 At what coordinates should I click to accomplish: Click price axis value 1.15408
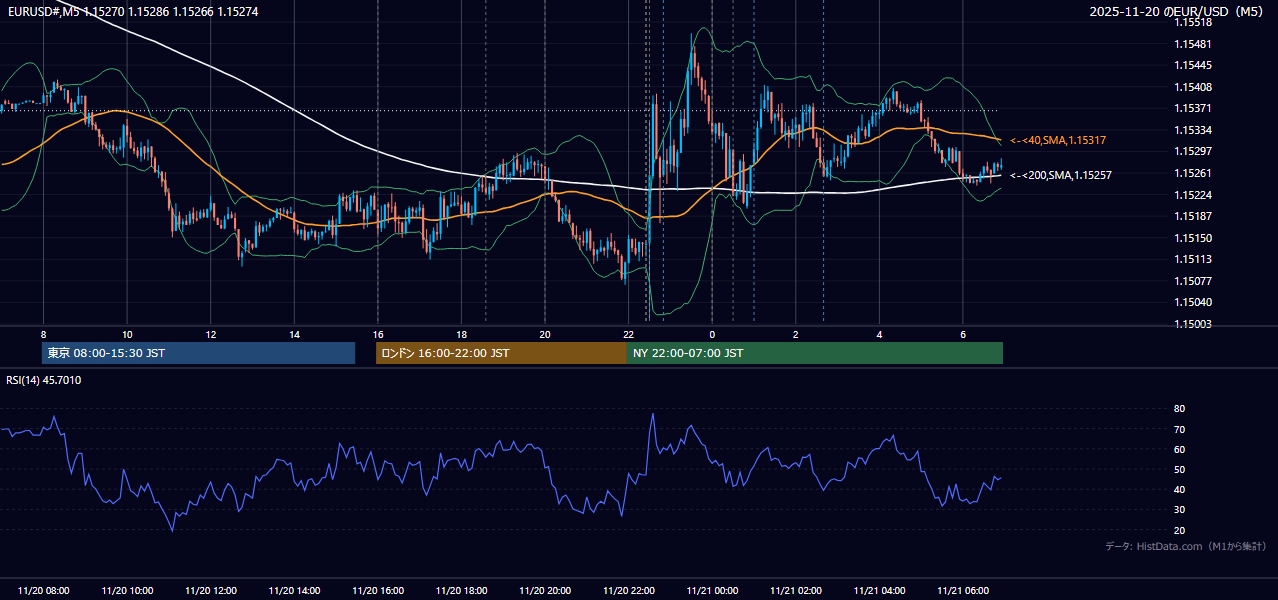click(x=1193, y=87)
